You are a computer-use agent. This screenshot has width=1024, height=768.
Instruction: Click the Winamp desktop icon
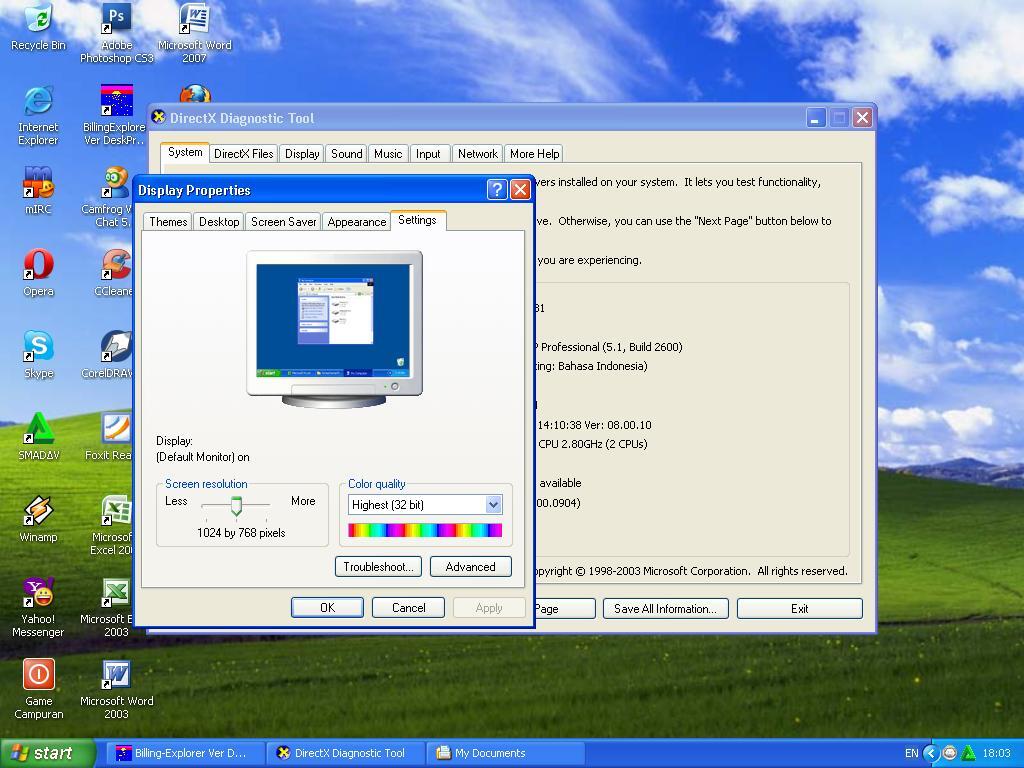click(x=39, y=519)
